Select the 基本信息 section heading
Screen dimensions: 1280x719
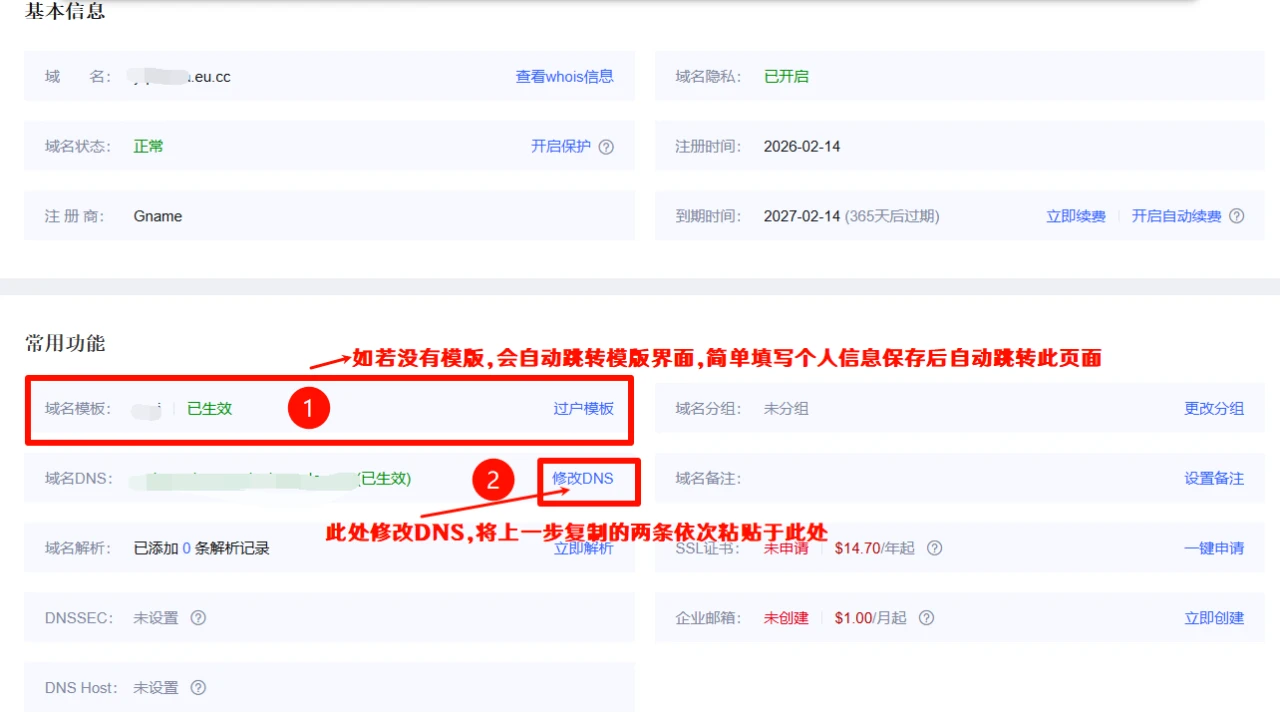coord(65,12)
